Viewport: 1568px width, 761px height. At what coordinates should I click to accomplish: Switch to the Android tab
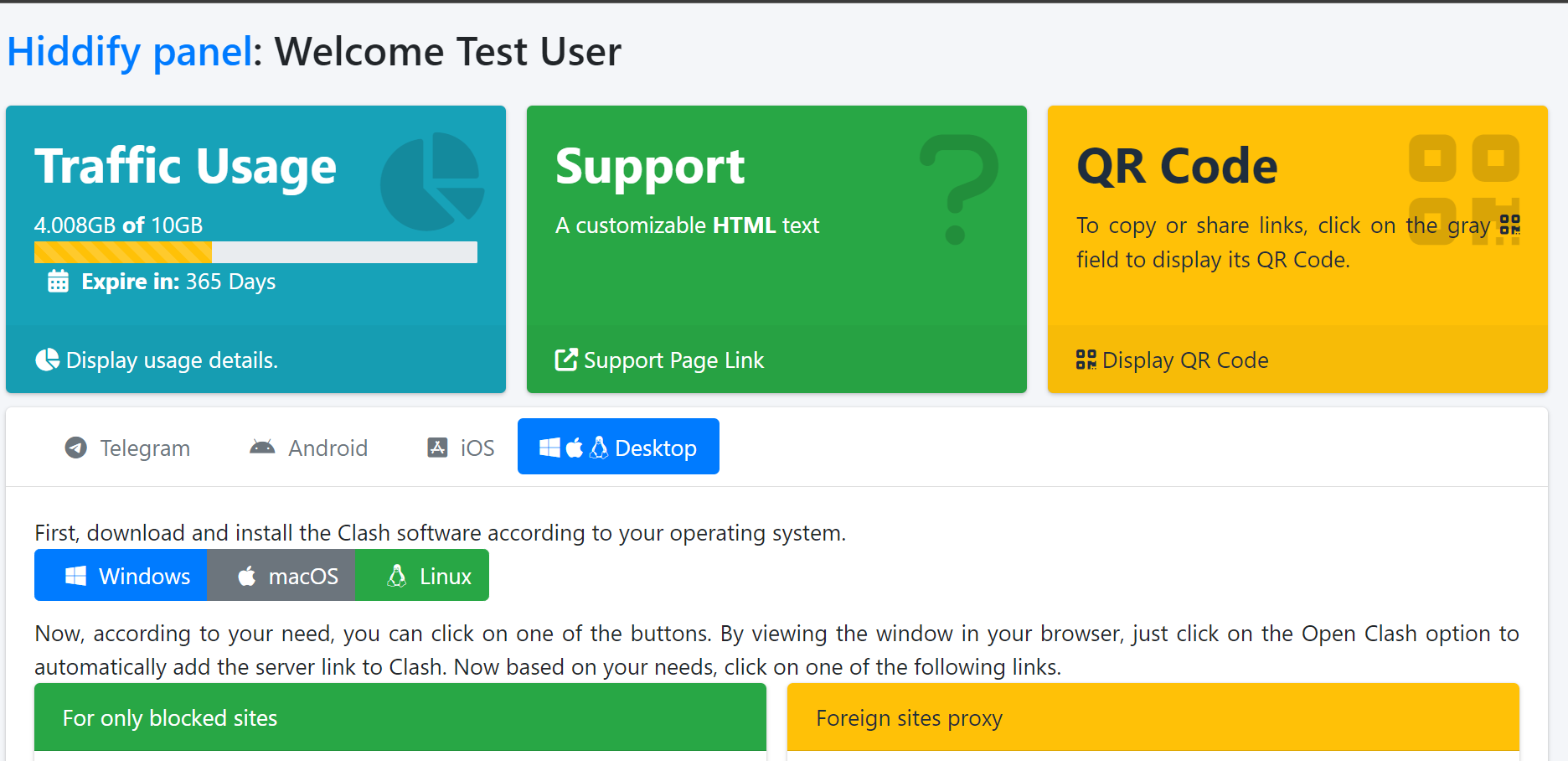[x=308, y=448]
